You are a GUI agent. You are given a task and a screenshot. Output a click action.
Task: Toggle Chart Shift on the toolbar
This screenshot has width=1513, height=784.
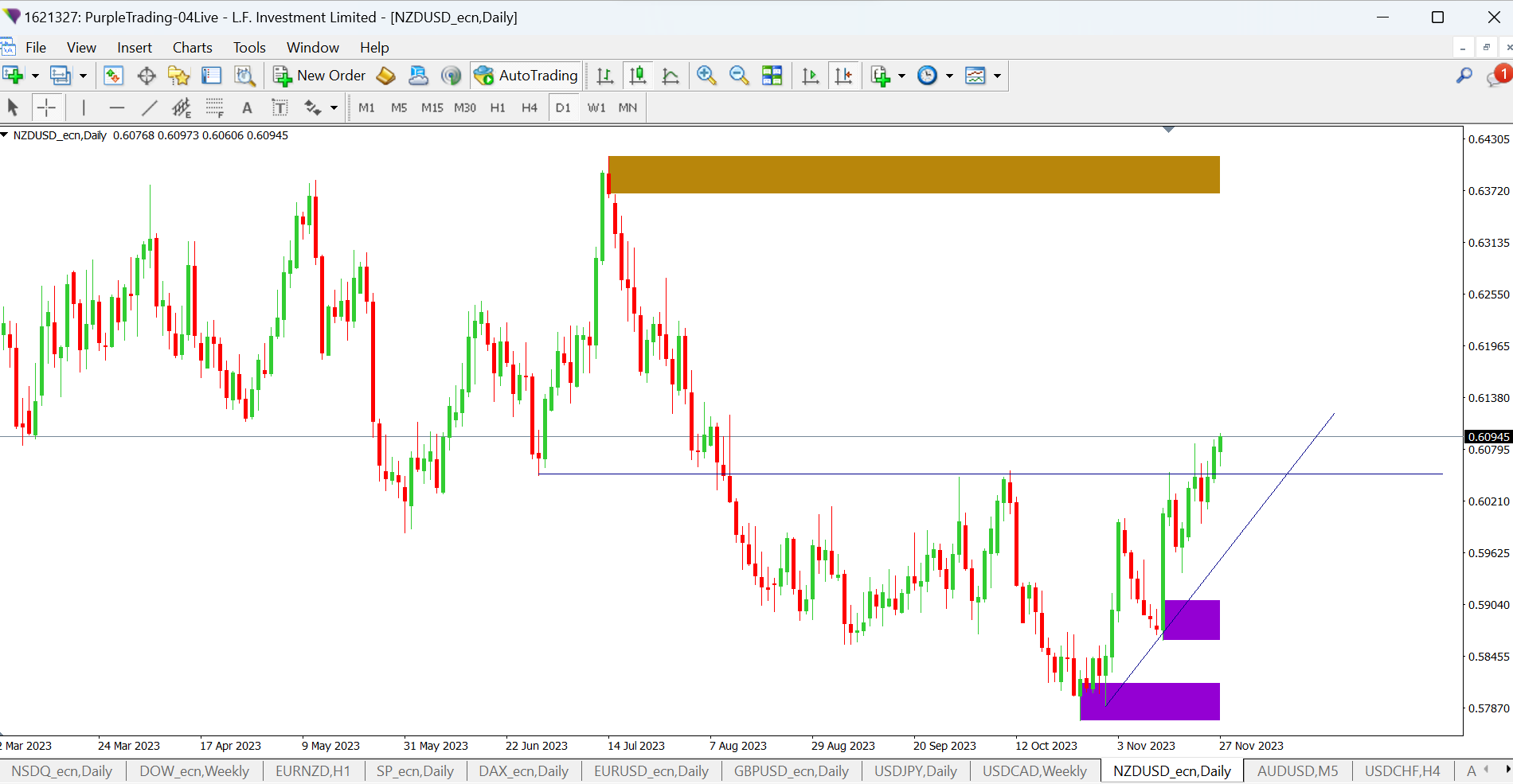point(843,76)
